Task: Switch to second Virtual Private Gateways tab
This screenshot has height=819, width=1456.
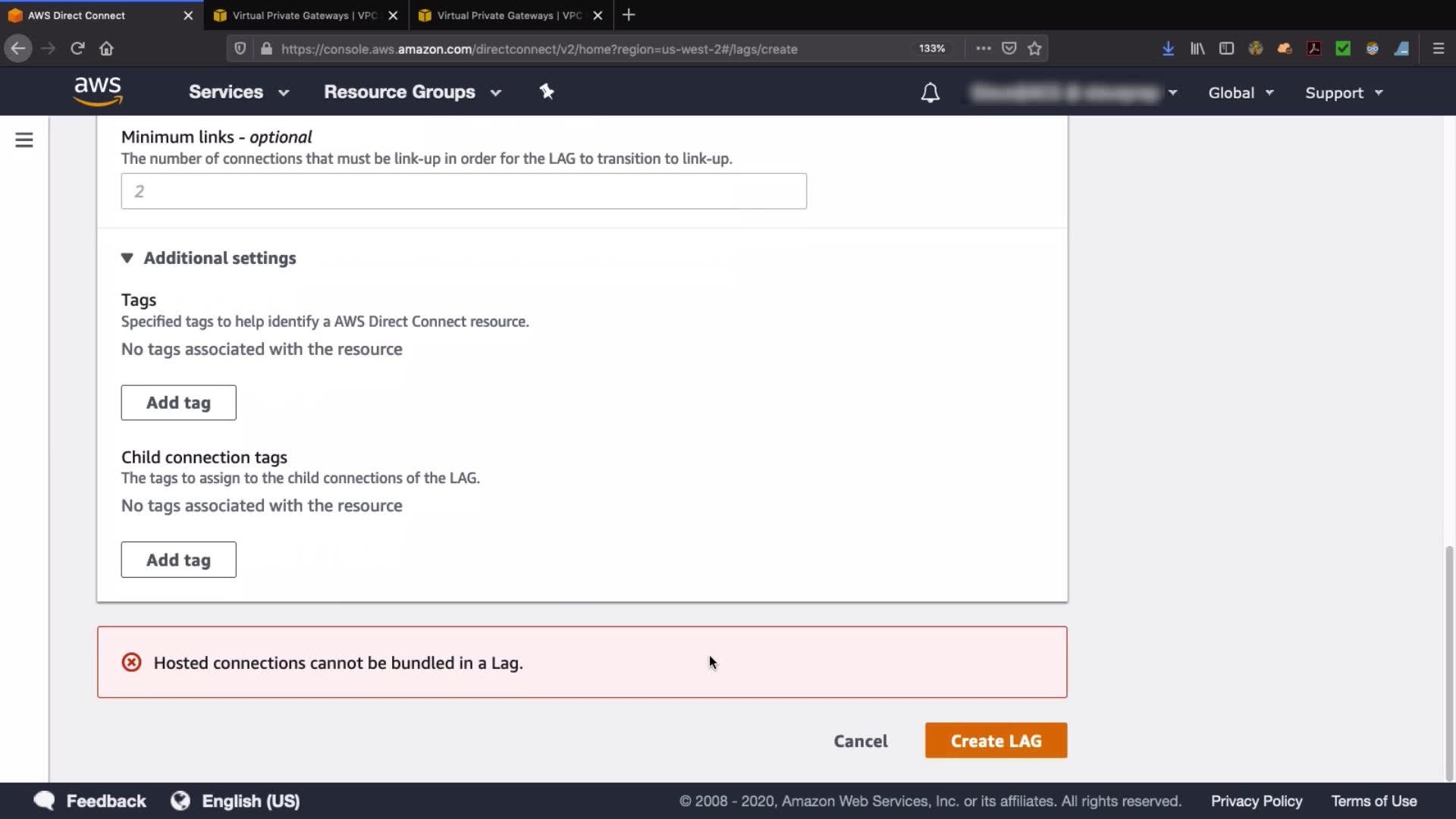Action: tap(500, 15)
